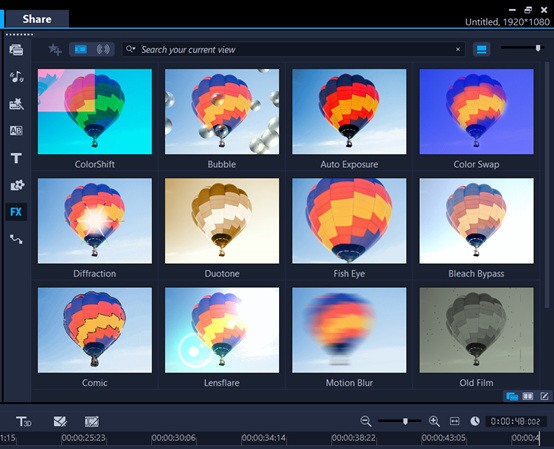Viewport: 554px width, 449px height.
Task: Open the Transition library (AB) icon
Action: coord(16,131)
